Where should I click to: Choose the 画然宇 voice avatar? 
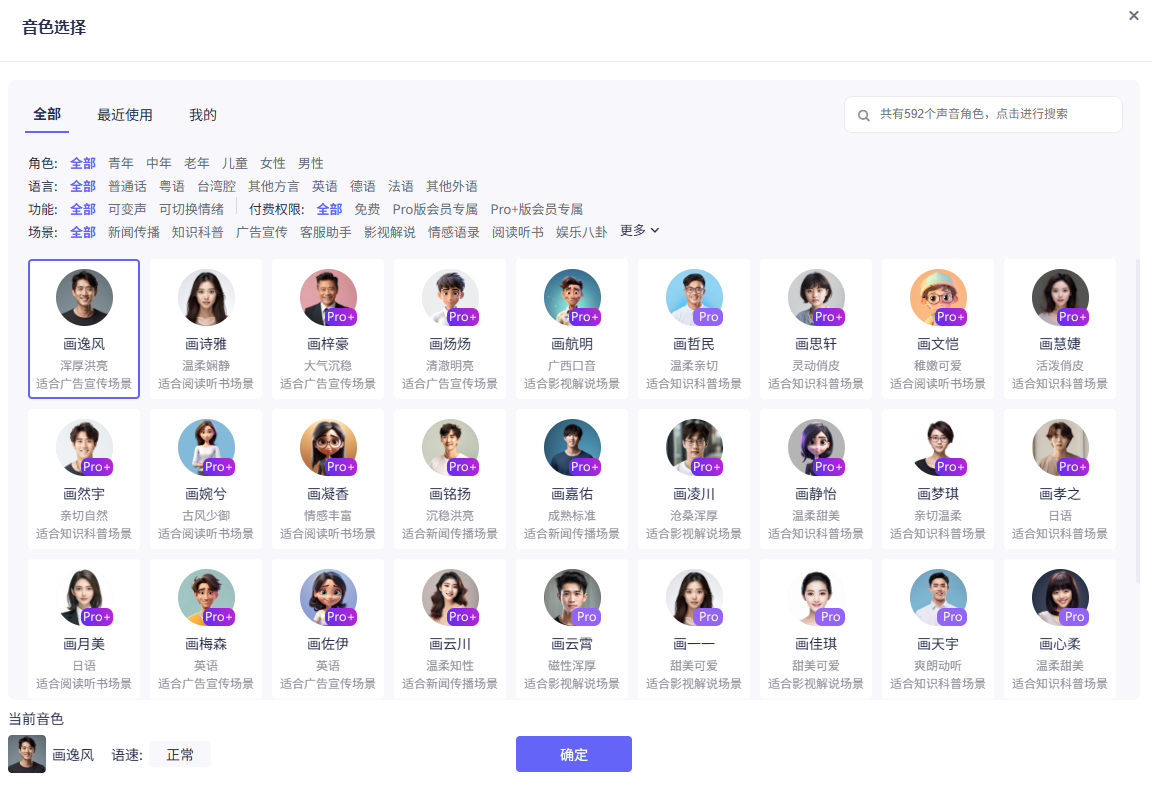point(84,448)
